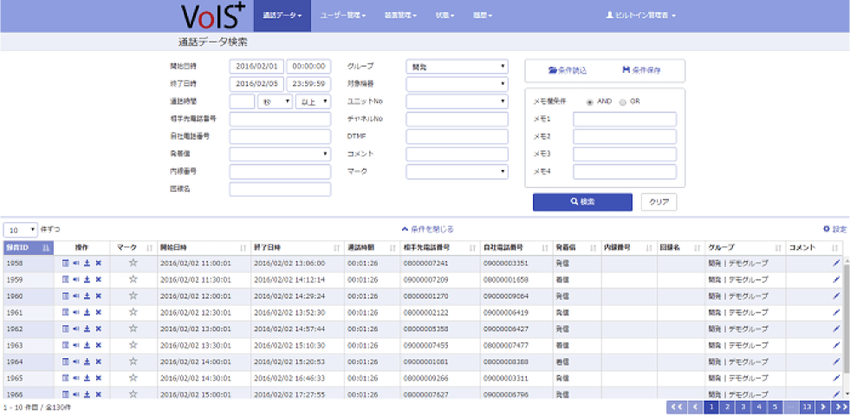850x417 pixels.
Task: Open the 通話データ menu
Action: click(282, 16)
